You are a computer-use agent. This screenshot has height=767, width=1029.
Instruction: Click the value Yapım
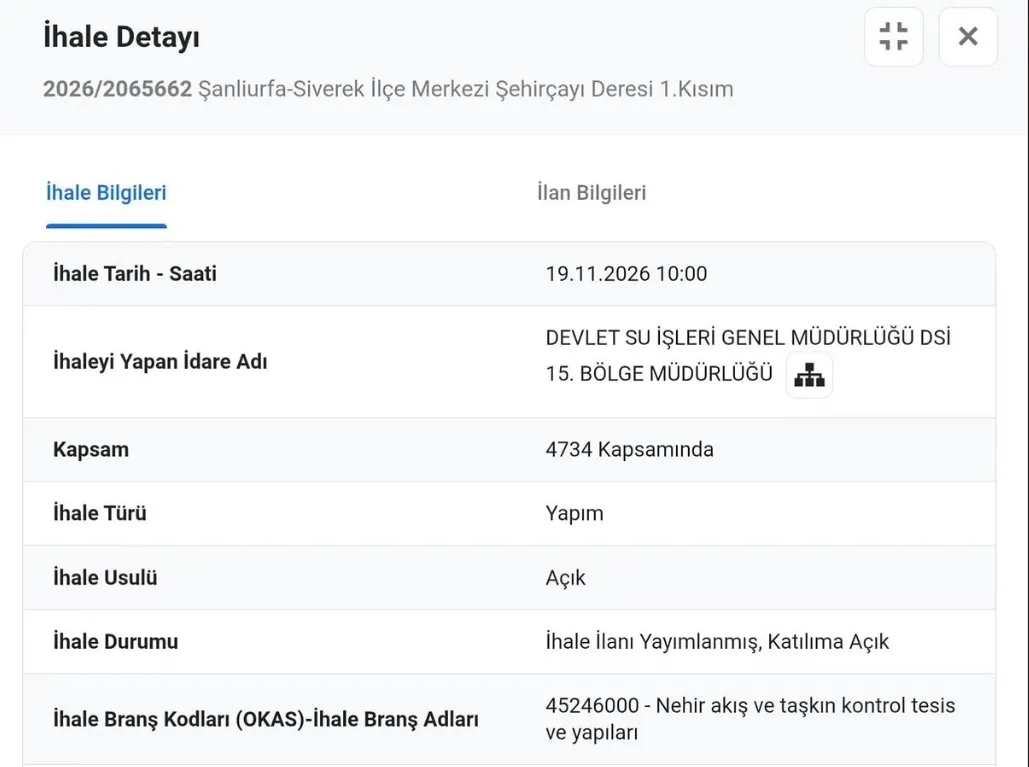click(574, 513)
